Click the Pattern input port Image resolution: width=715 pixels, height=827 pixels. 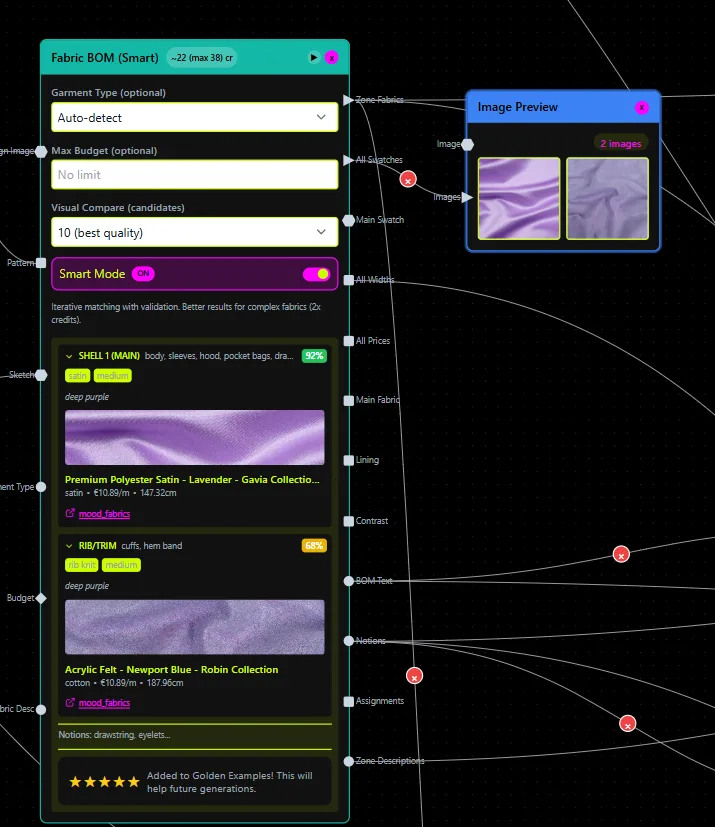tap(41, 263)
